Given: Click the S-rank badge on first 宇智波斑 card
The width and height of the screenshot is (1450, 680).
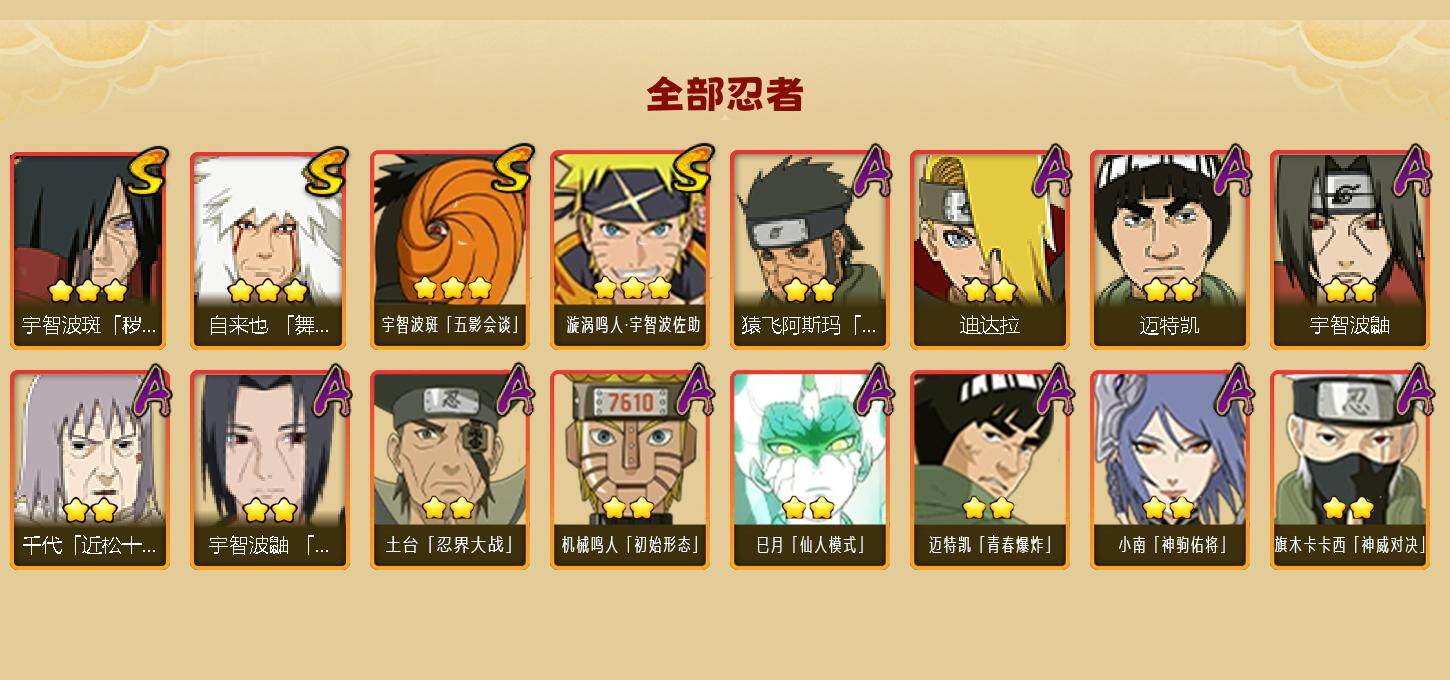Looking at the screenshot, I should pyautogui.click(x=146, y=171).
